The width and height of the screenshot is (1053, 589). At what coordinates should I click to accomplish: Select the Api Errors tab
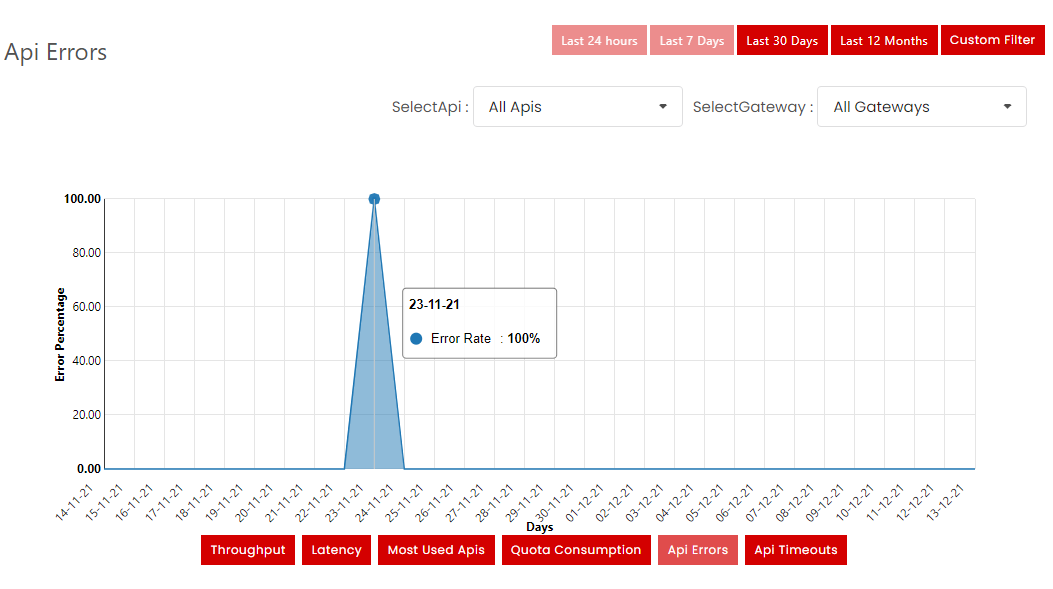[x=697, y=550]
